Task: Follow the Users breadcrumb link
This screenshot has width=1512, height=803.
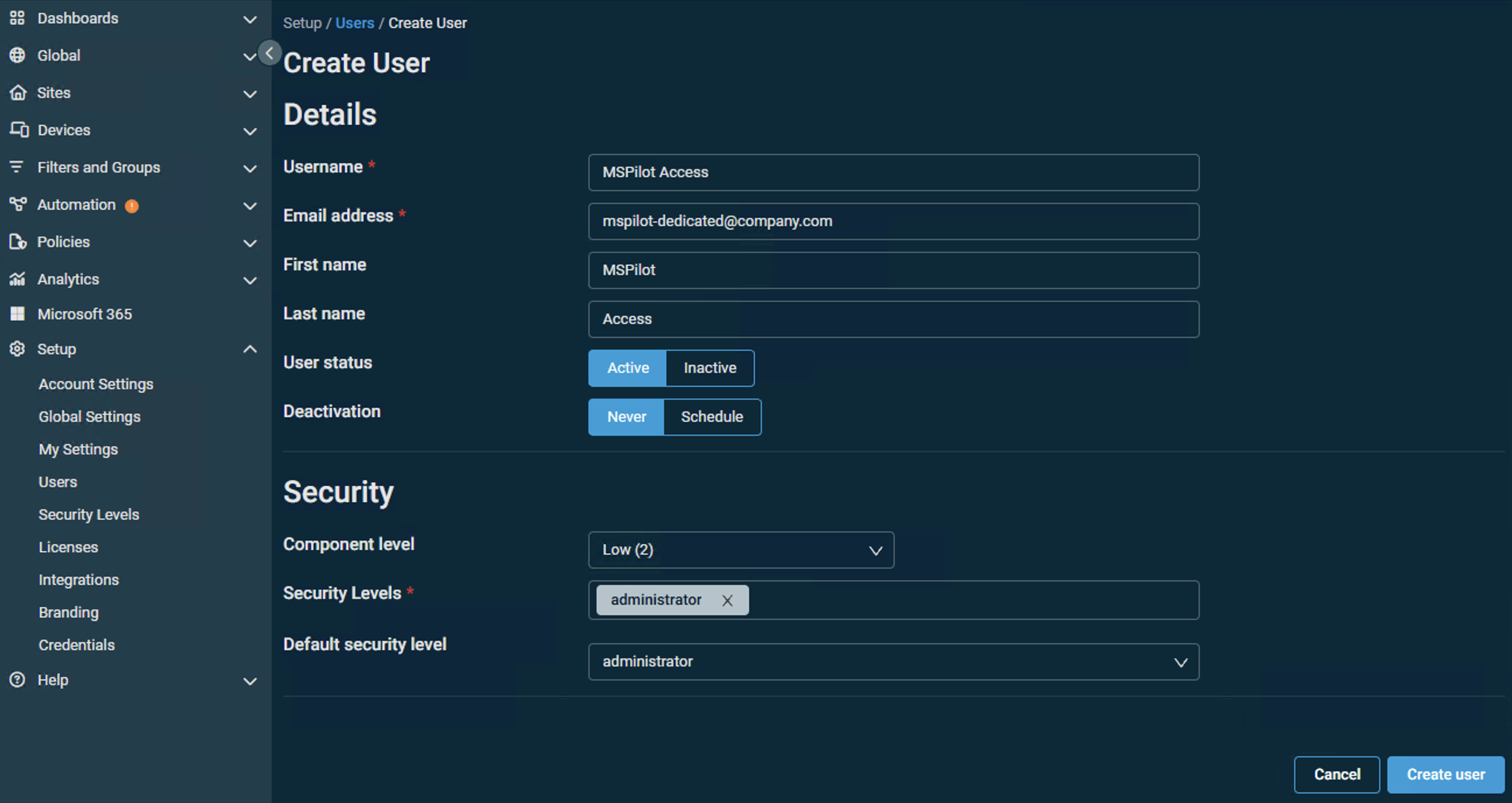Action: pos(355,23)
